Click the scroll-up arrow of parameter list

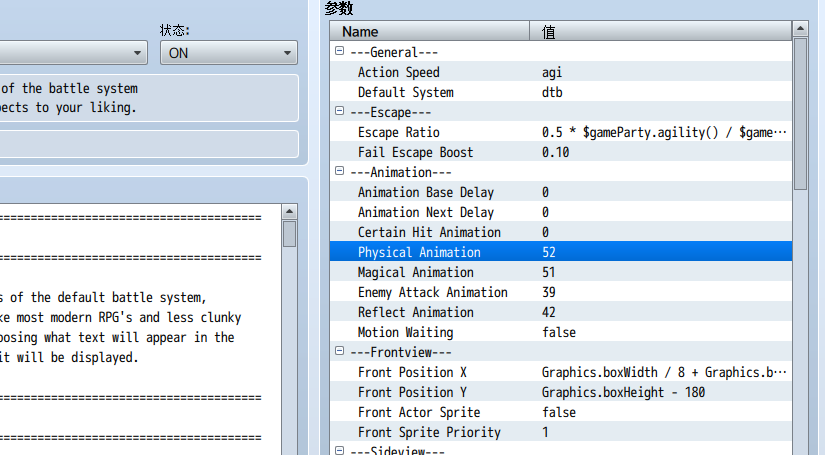800,28
